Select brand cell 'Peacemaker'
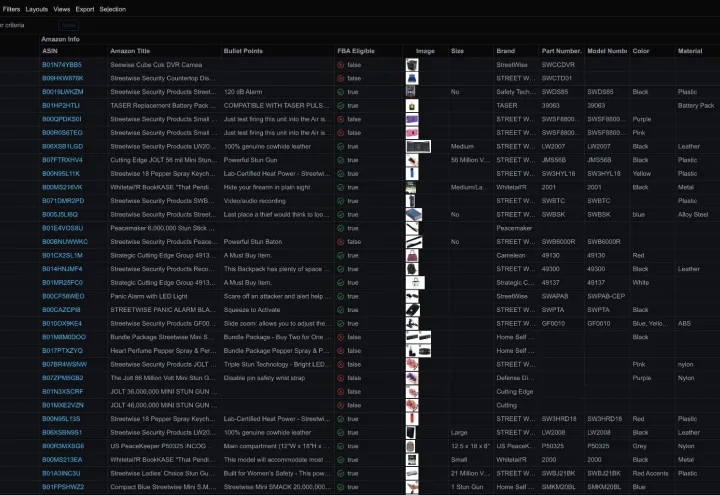 click(x=514, y=228)
